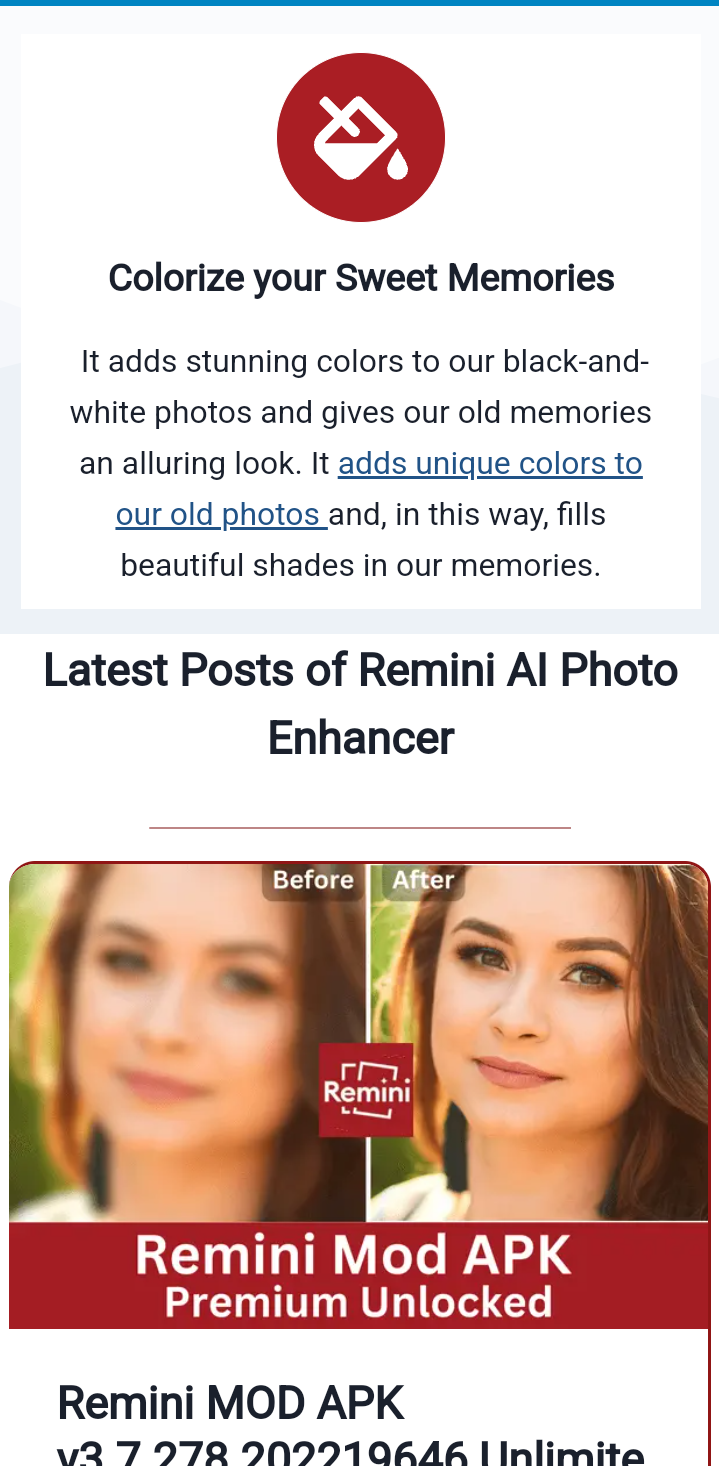This screenshot has height=1466, width=719.
Task: Click the "beautiful shades in our memories" text
Action: 360,566
